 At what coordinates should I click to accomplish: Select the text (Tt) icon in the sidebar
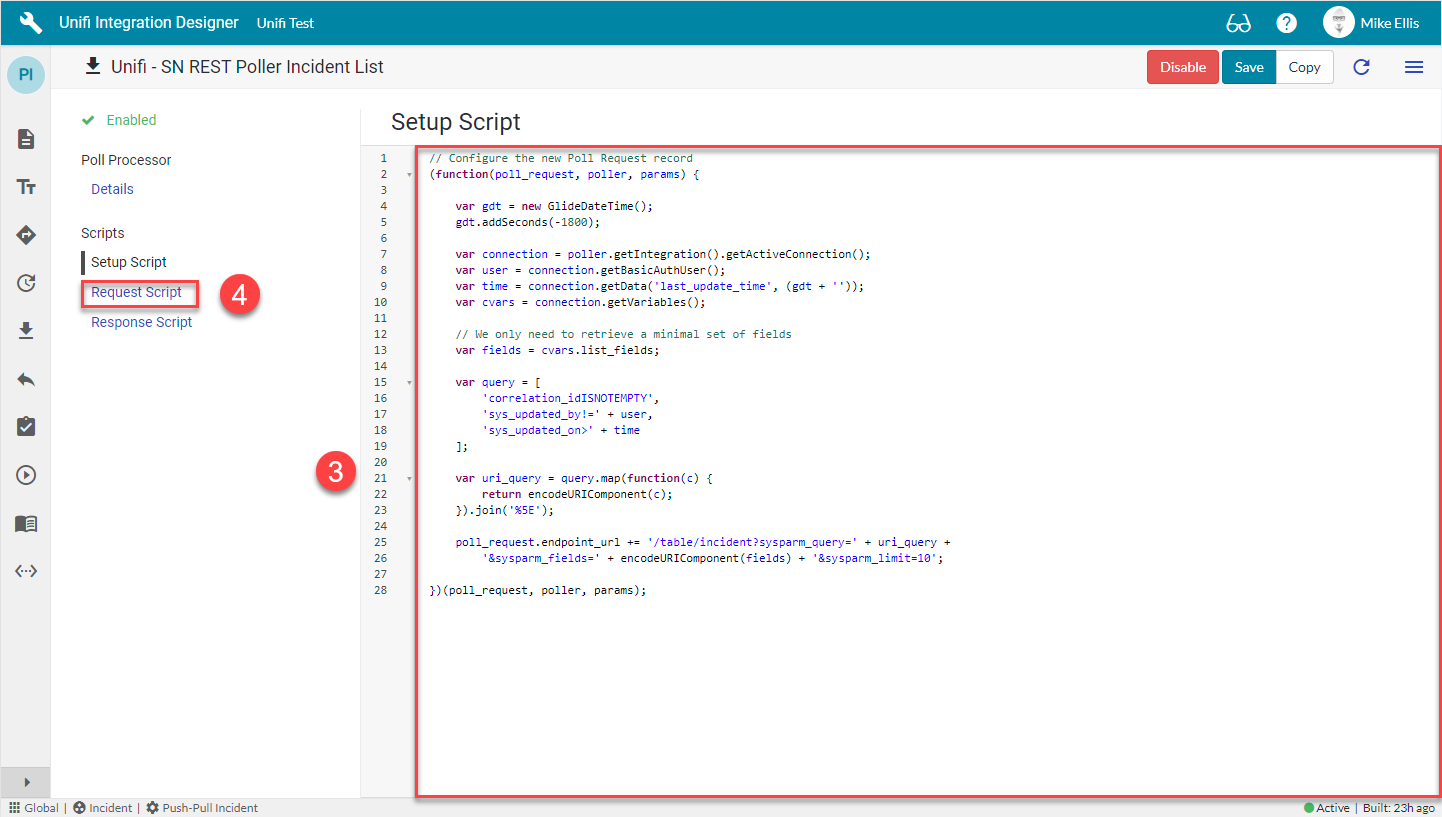[25, 186]
